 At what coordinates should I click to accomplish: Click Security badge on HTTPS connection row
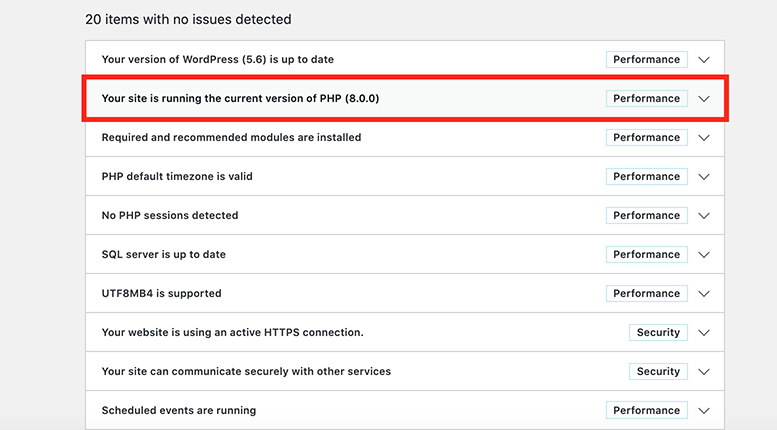point(658,333)
